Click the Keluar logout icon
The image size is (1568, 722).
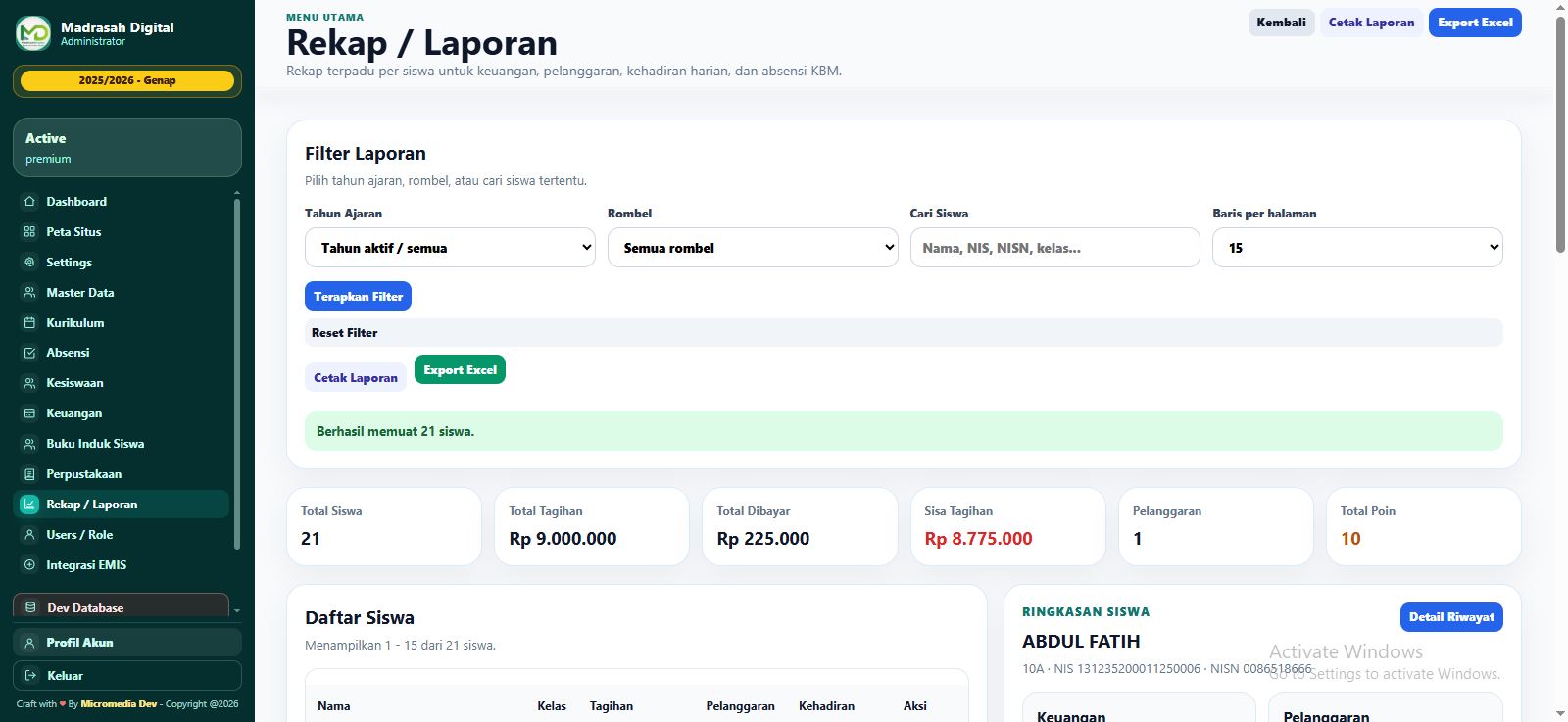pos(29,676)
